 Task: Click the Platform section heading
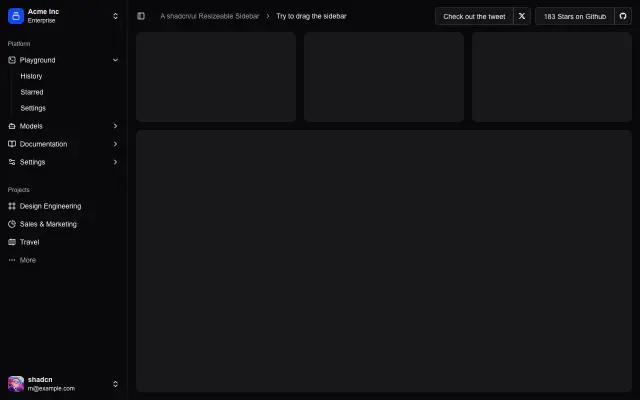click(x=19, y=44)
